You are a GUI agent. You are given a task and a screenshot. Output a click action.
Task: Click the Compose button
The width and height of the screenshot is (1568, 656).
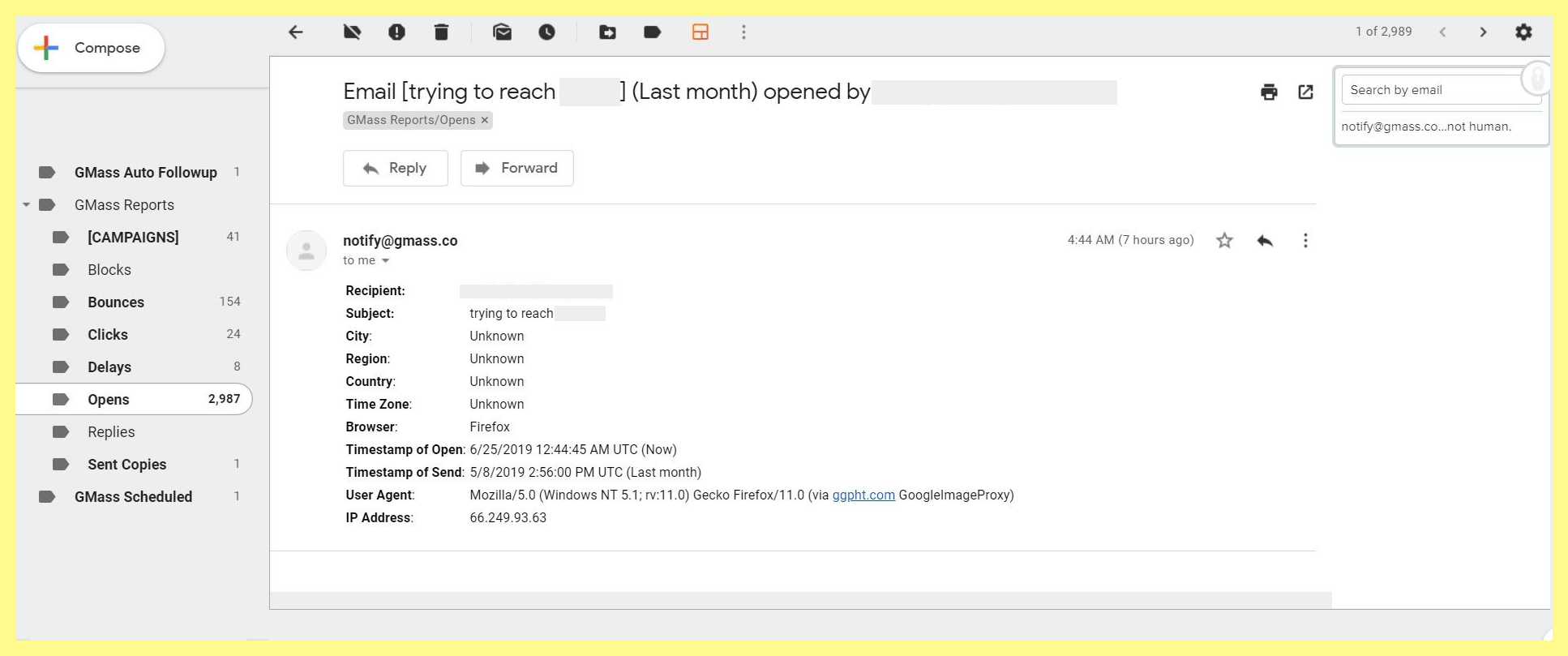click(x=91, y=48)
